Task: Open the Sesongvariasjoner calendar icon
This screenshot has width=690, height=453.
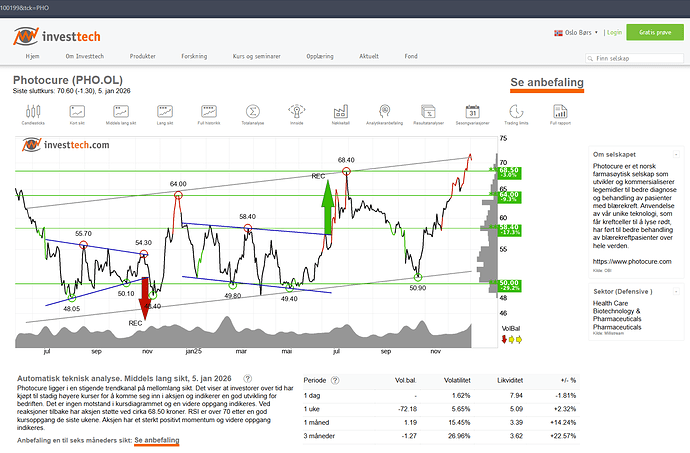Action: click(472, 113)
